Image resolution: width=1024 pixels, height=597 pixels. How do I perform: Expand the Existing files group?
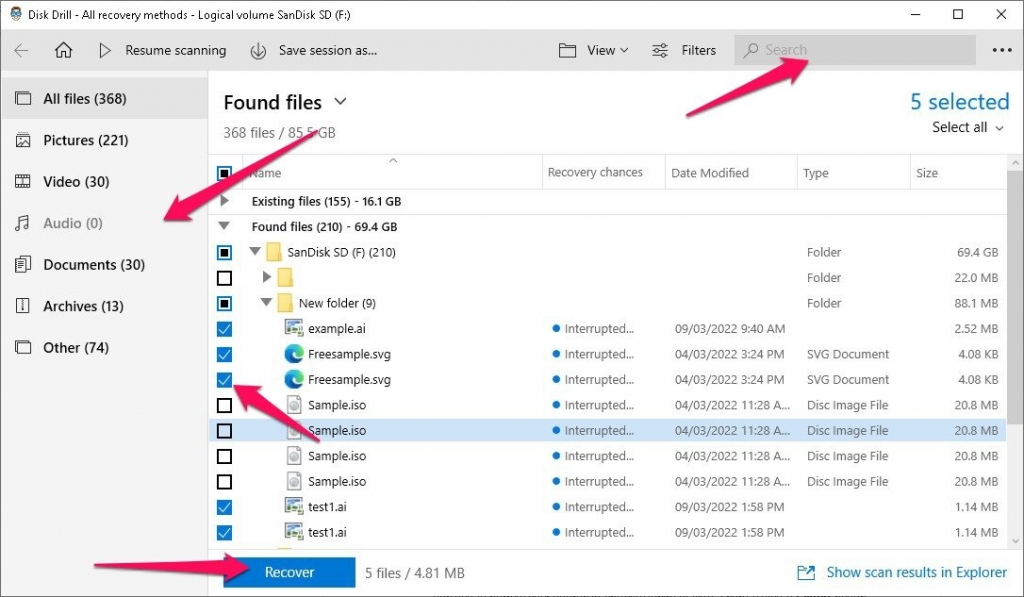click(222, 200)
